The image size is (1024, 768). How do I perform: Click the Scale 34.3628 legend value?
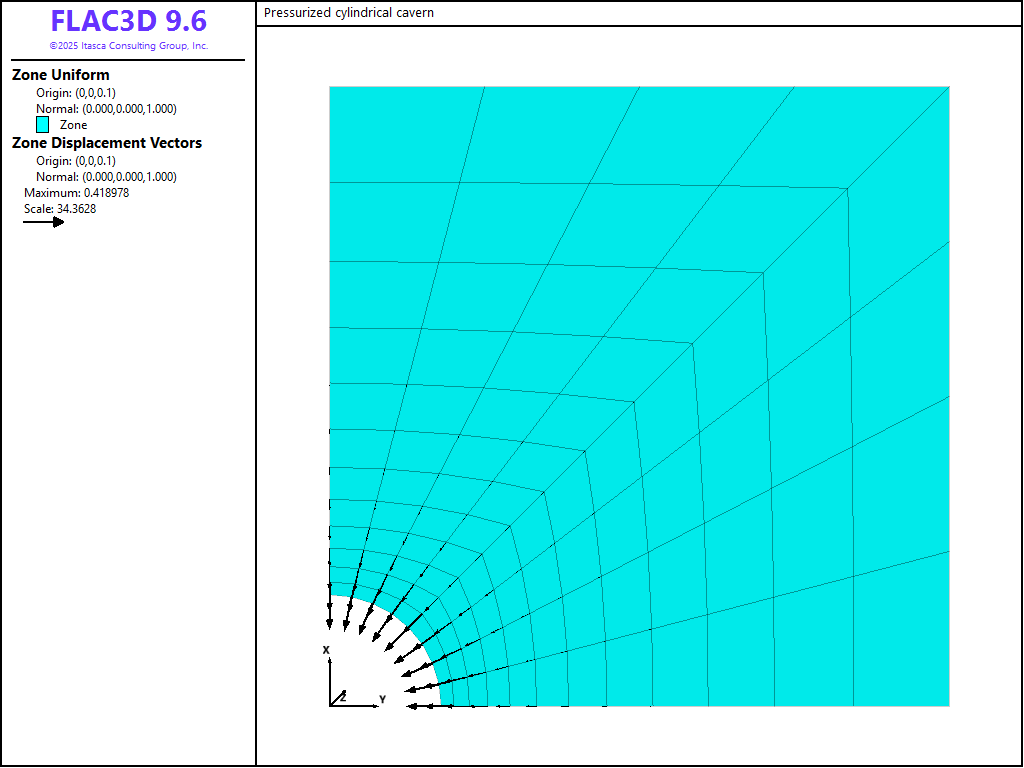point(60,209)
